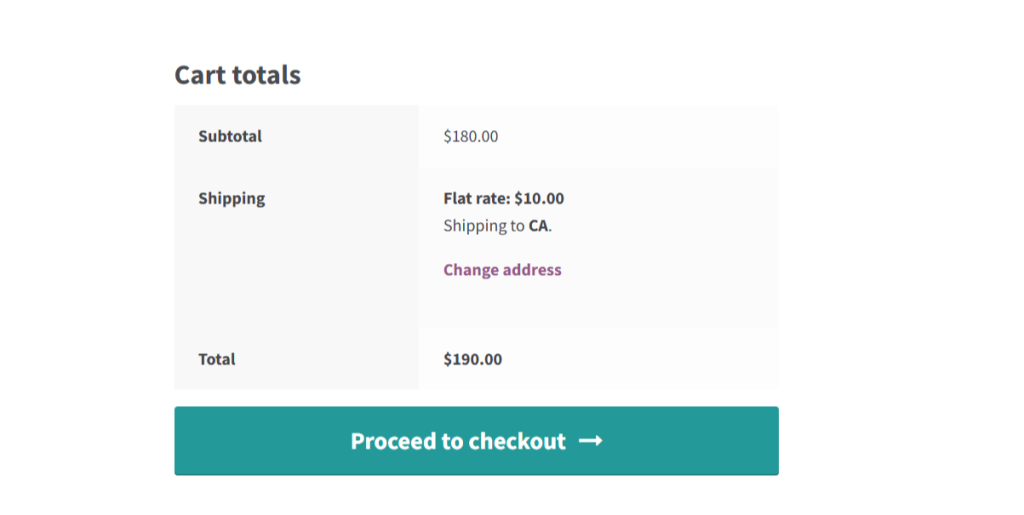Open the Change address link

point(502,270)
